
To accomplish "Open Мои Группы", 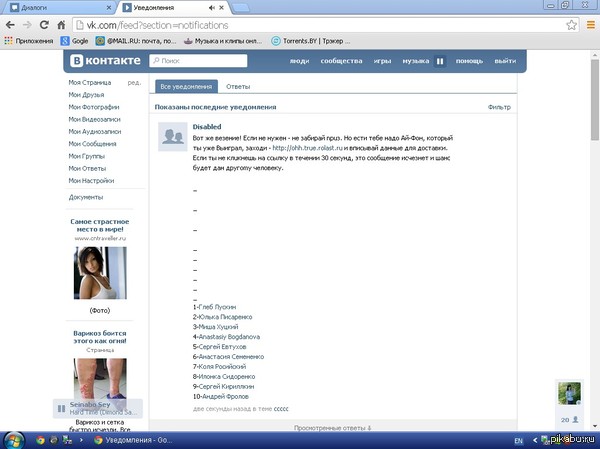I will coord(87,156).
